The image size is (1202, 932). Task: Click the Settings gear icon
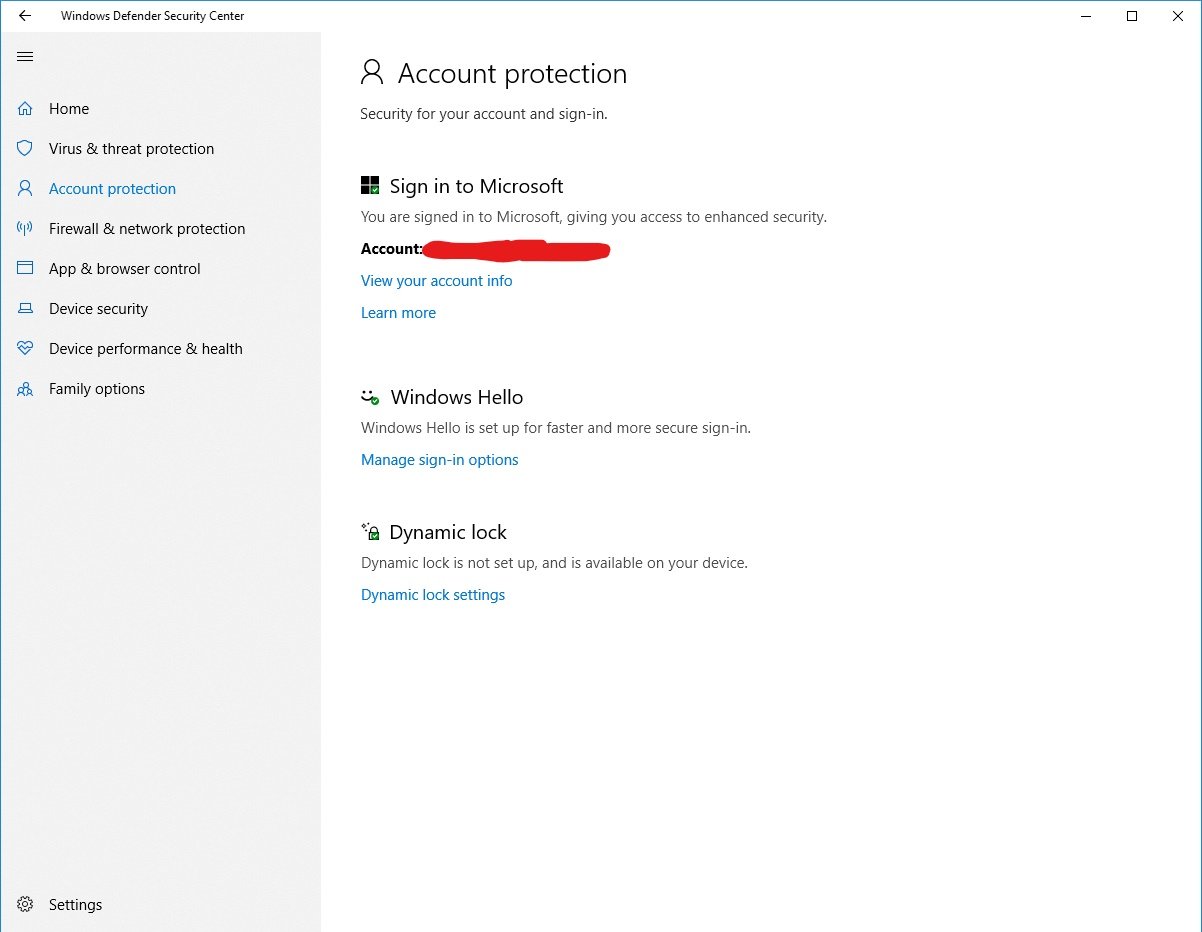coord(25,904)
